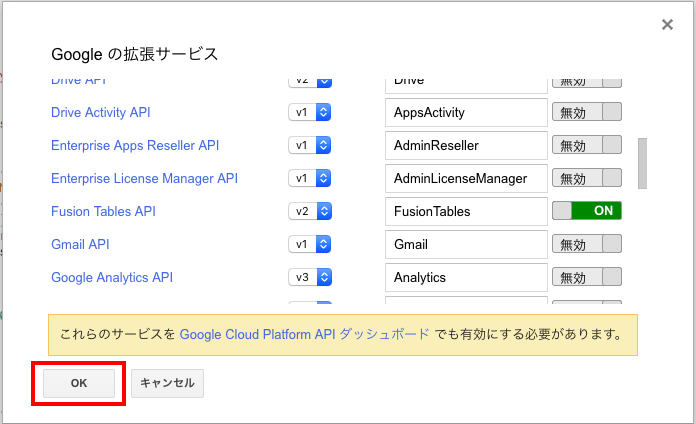Enable Enterprise Apps Reseller API switch
This screenshot has width=696, height=424.
tap(587, 146)
